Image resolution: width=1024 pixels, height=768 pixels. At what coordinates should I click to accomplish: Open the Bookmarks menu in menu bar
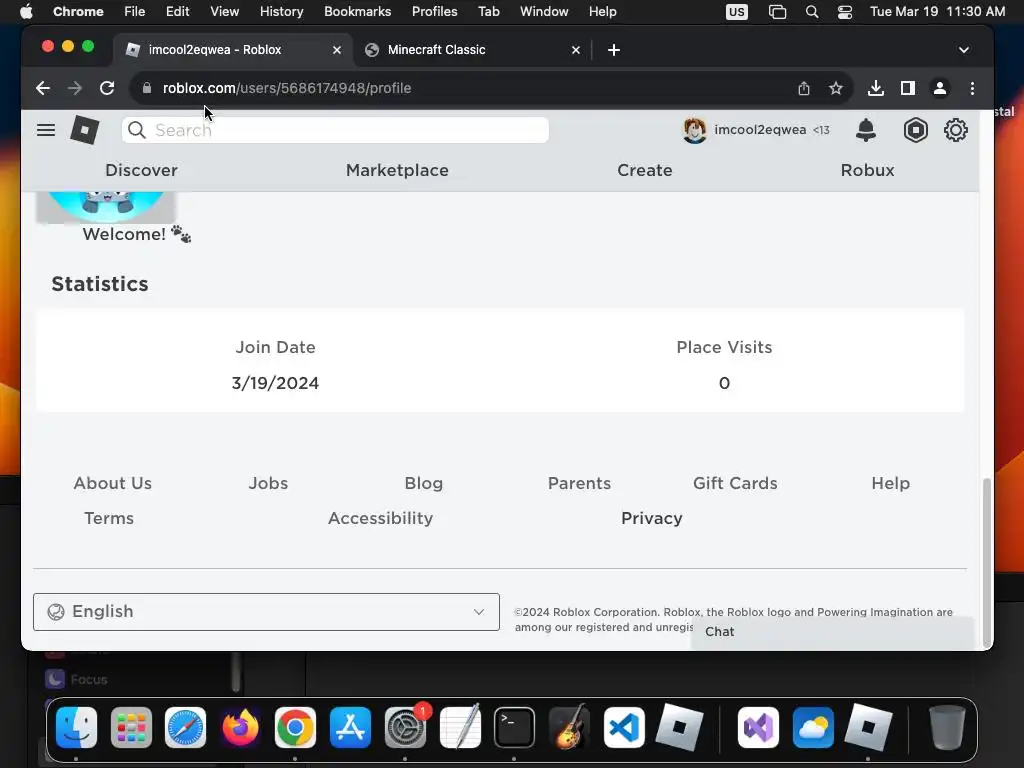point(357,11)
